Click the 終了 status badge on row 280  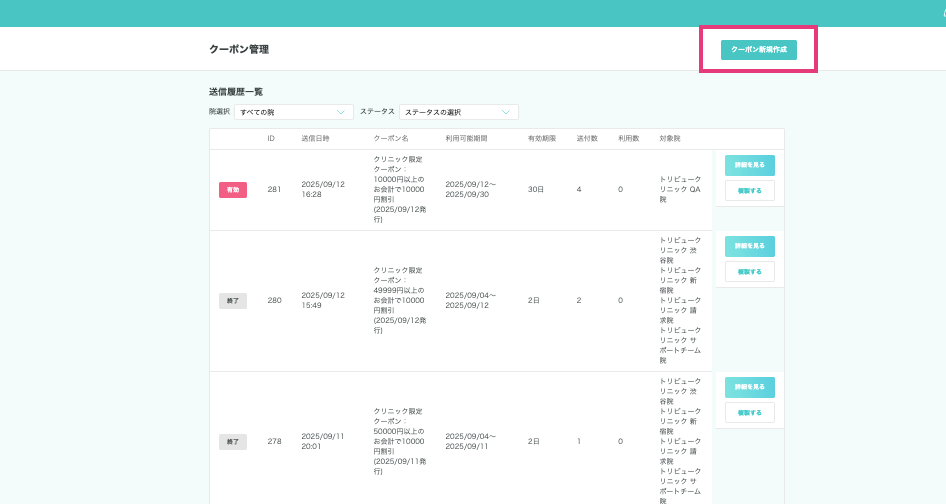232,301
